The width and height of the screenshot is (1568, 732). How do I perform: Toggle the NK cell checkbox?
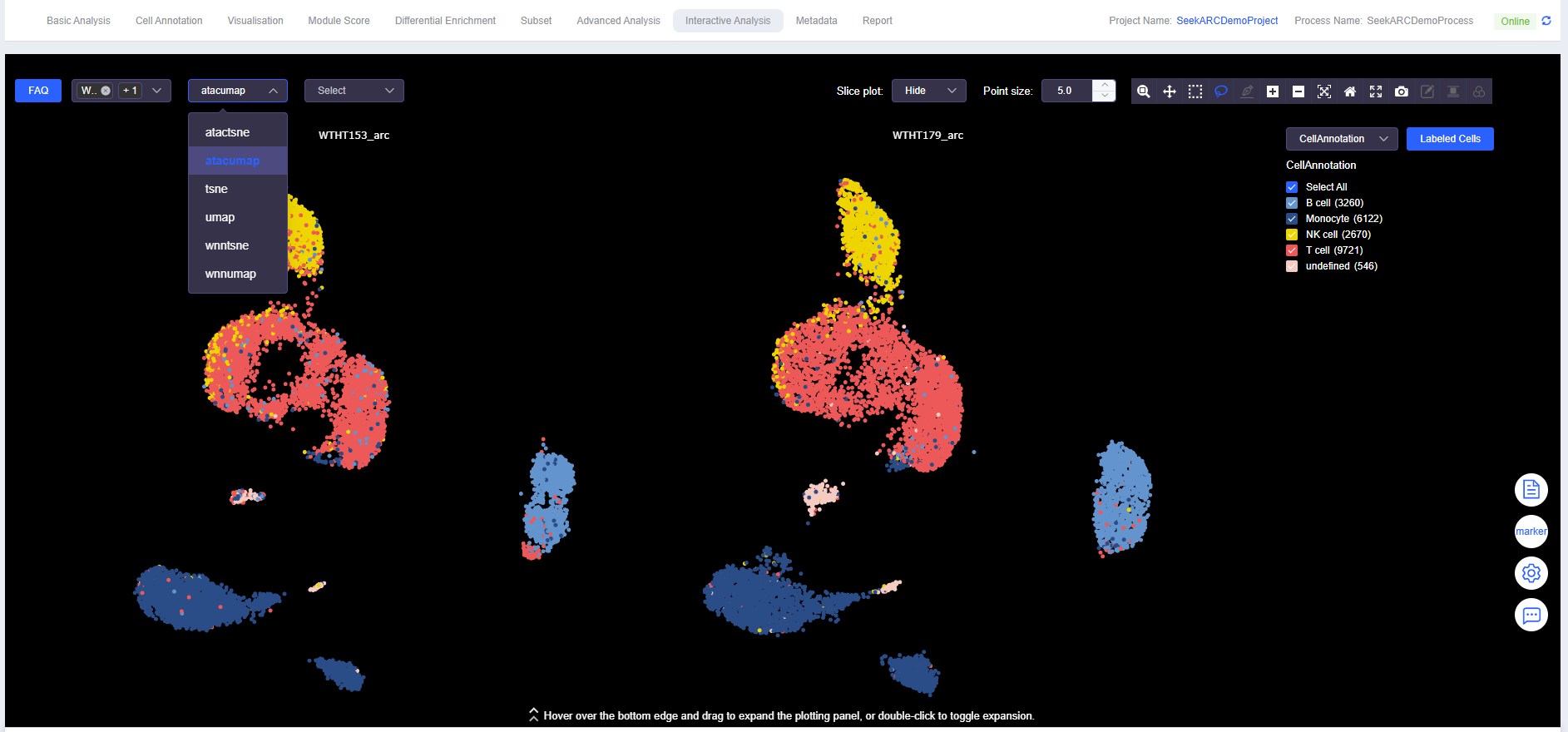[x=1292, y=235]
